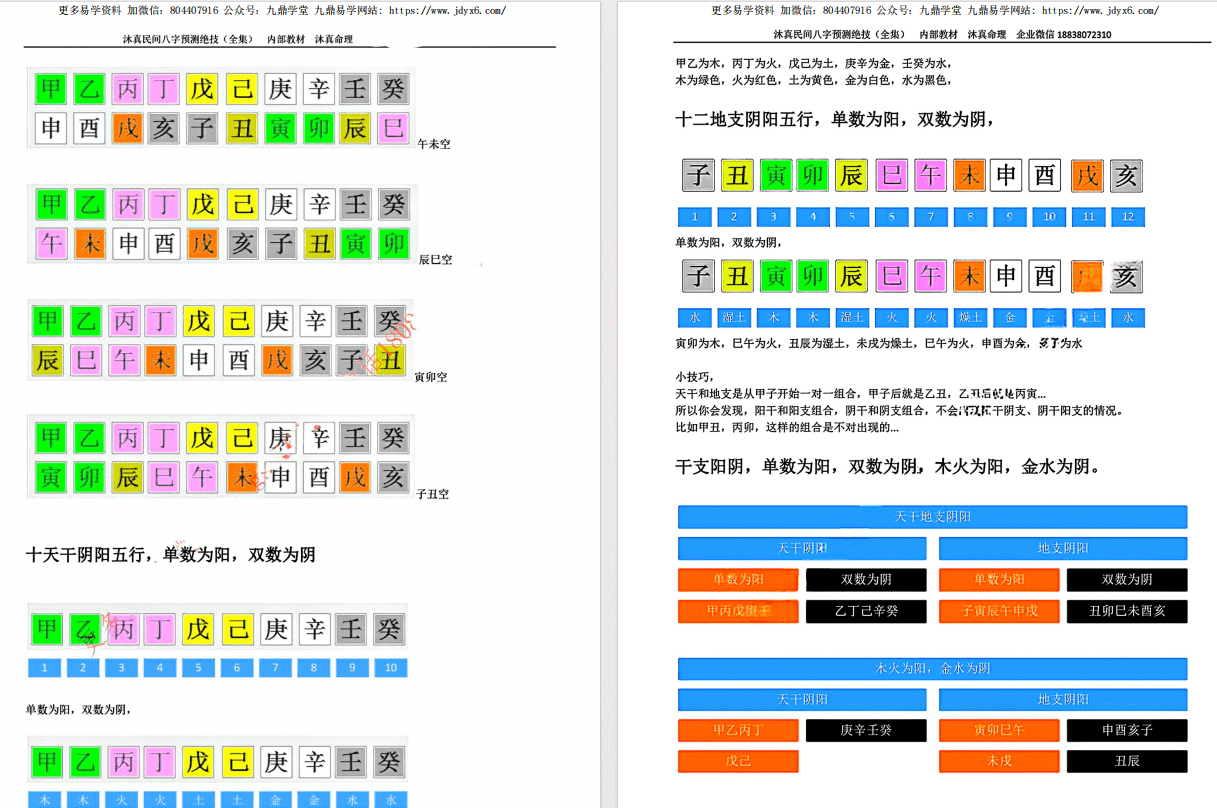Open the jdyx6.com URL in left page header
This screenshot has width=1217, height=808.
(x=446, y=11)
